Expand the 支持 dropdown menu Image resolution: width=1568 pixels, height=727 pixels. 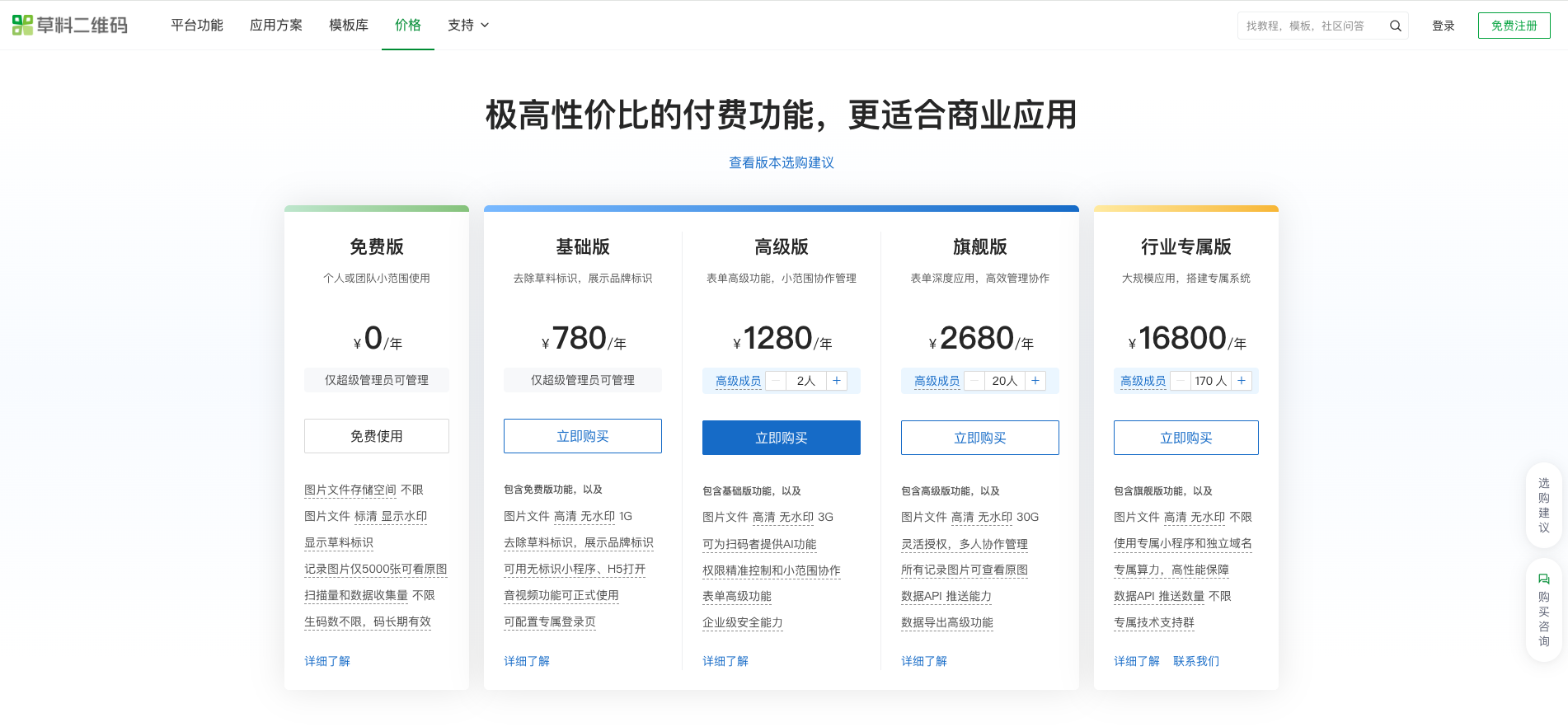[x=468, y=26]
